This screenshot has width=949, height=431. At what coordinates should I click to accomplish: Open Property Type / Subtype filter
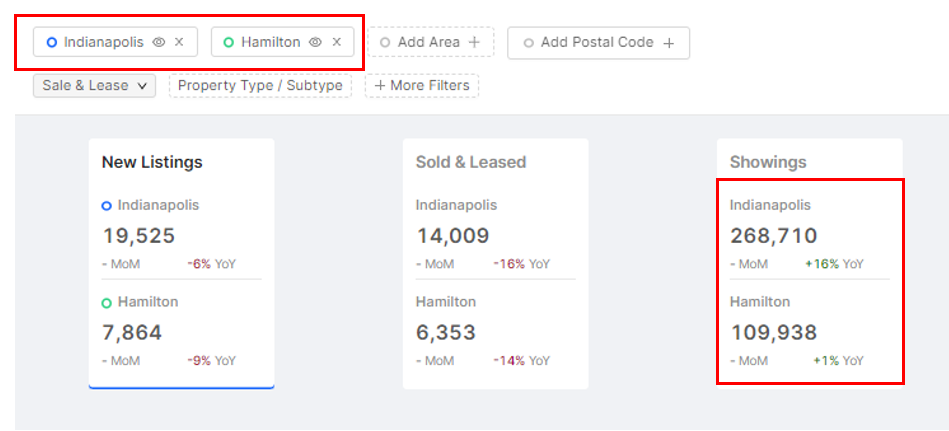260,86
